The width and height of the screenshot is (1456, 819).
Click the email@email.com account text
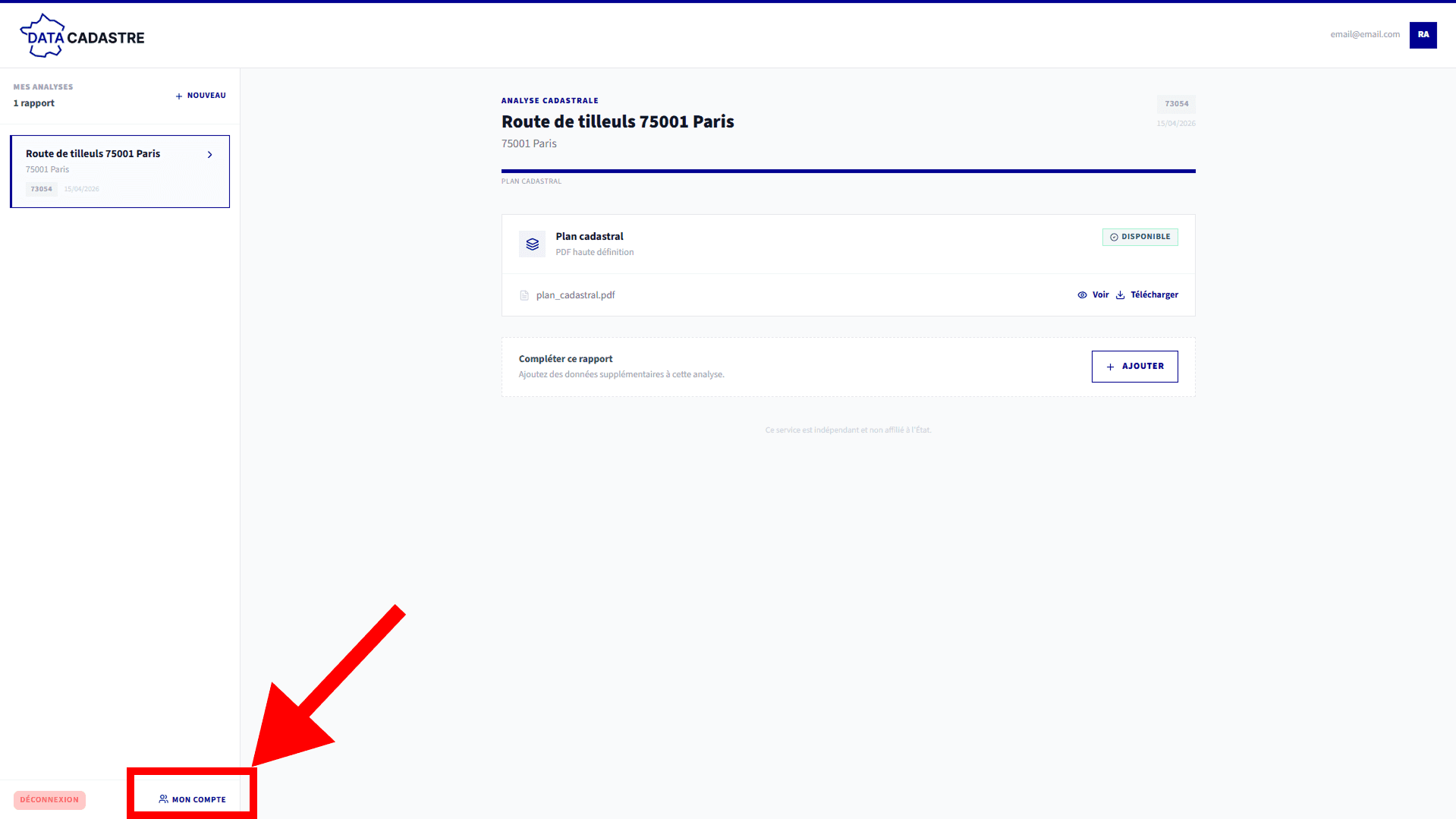pyautogui.click(x=1365, y=35)
